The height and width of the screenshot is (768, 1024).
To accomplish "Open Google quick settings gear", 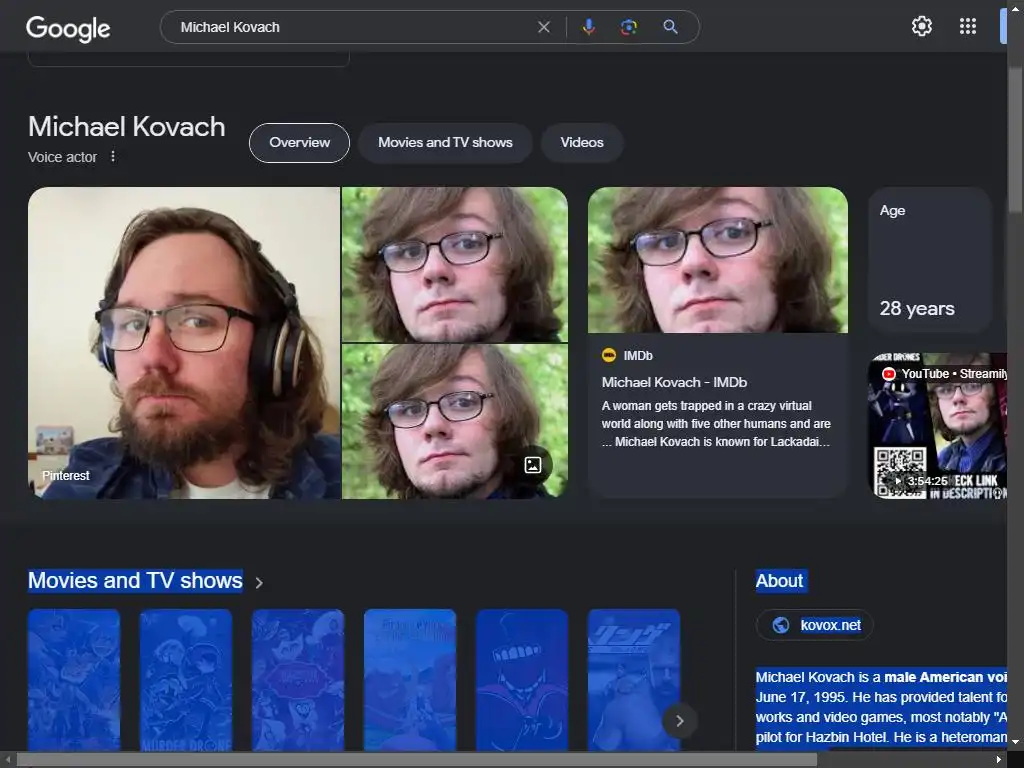I will pos(921,26).
